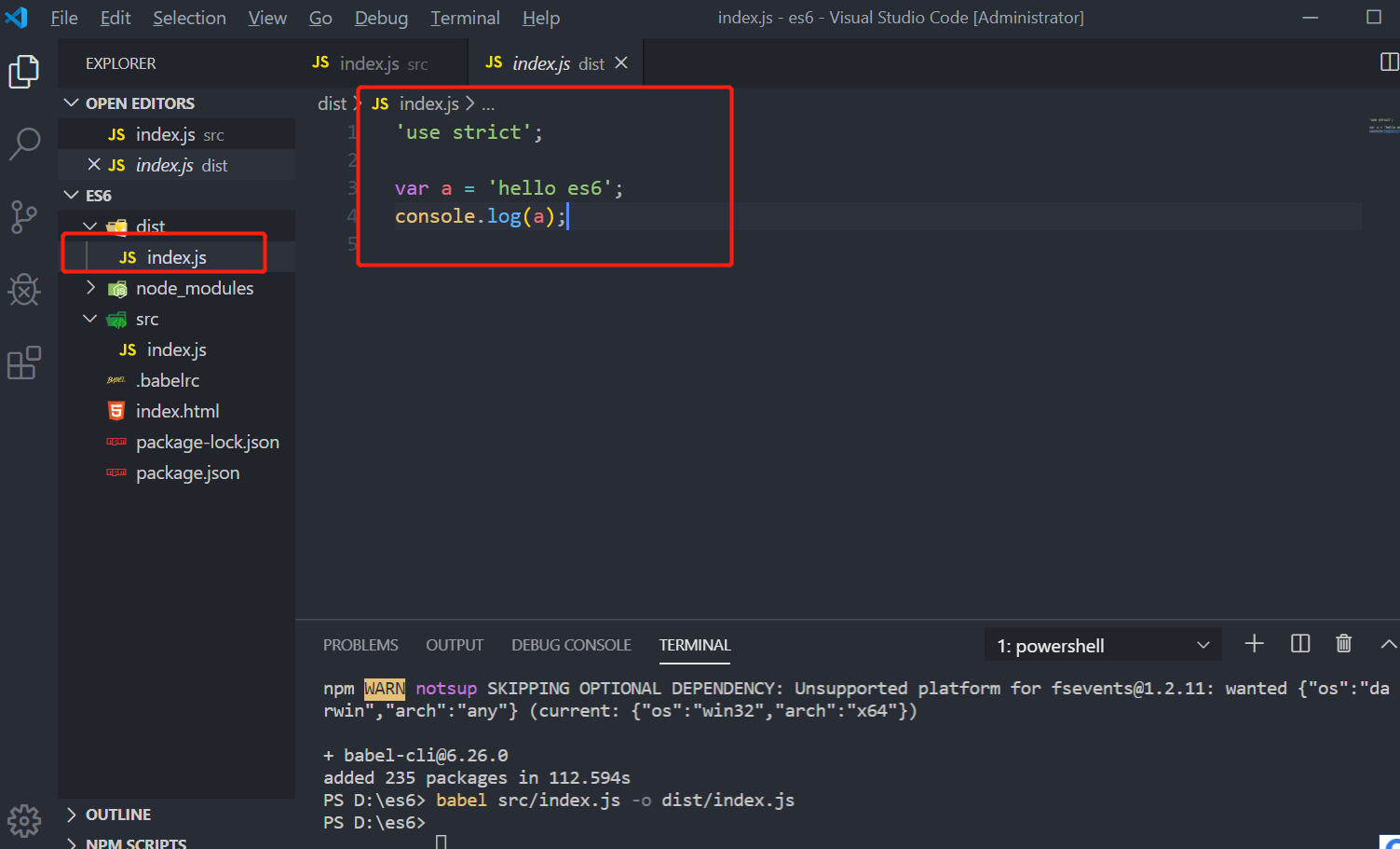This screenshot has width=1400, height=849.
Task: Expand the OUTLINE section
Action: coord(117,815)
